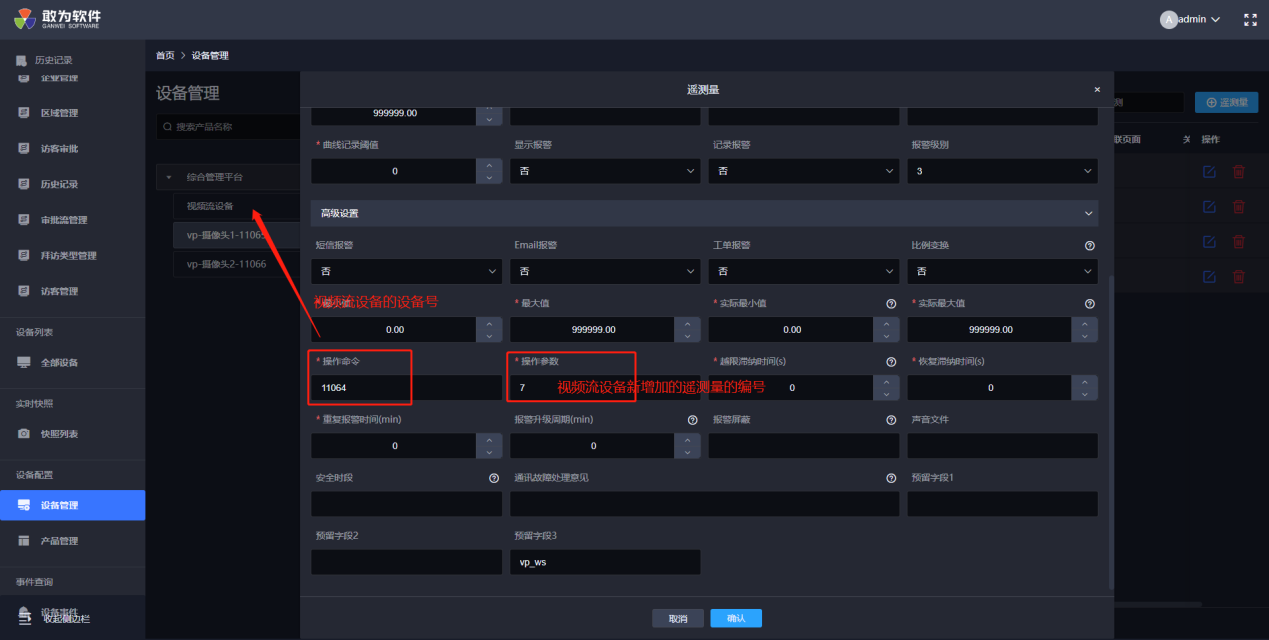Click the 搜索产品名称 search box
This screenshot has width=1269, height=640.
pyautogui.click(x=230, y=127)
